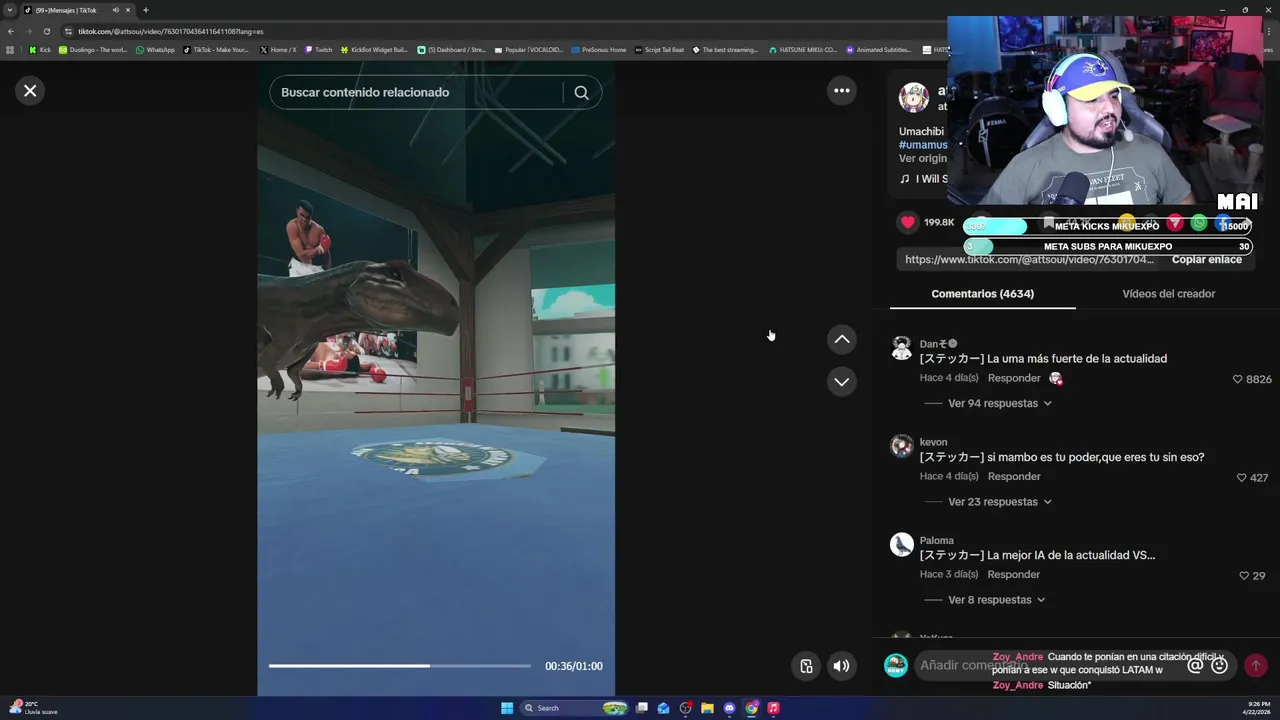Open the 'Home / X' bookmark
Image resolution: width=1280 pixels, height=720 pixels.
(x=278, y=49)
